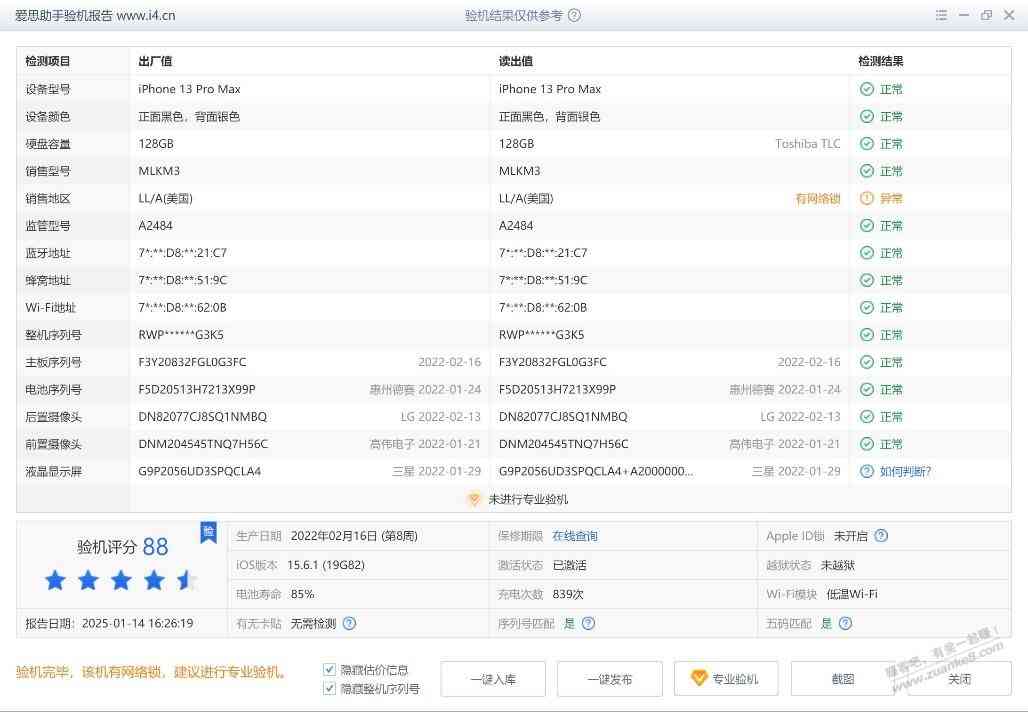Click the 未越狱 jailbreak status

[x=838, y=565]
